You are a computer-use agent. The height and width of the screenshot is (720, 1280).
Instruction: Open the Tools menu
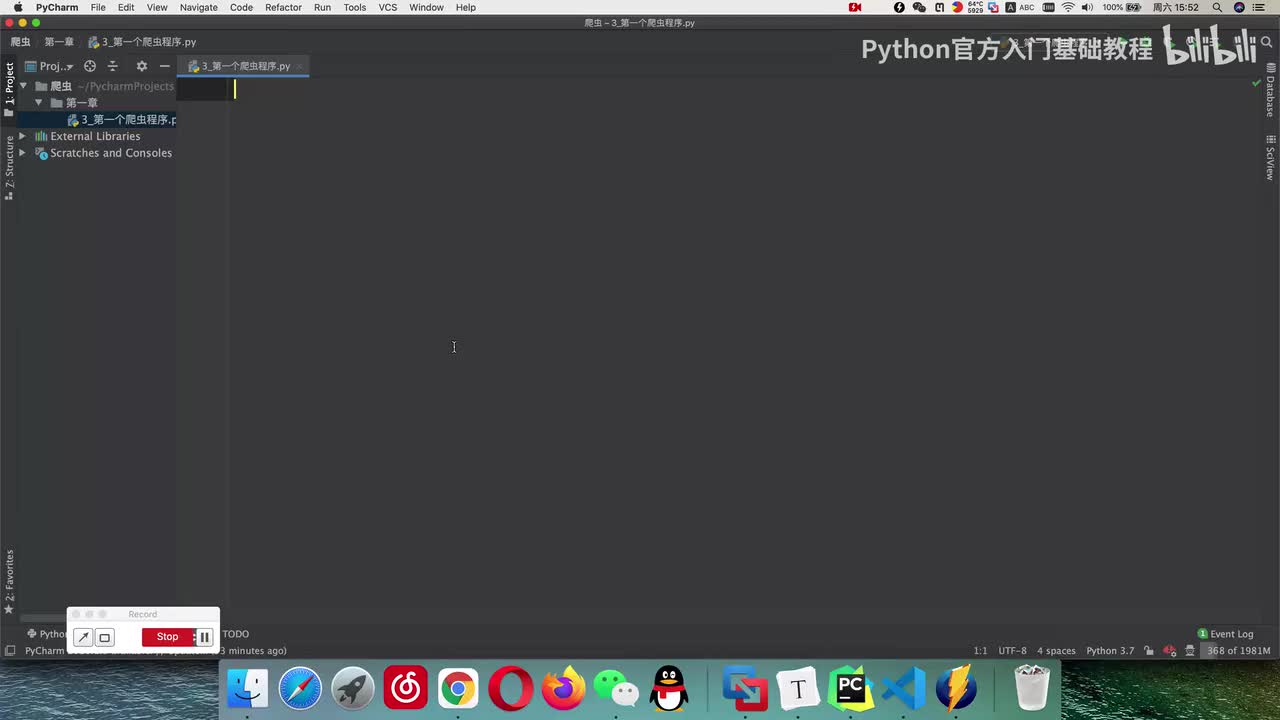tap(355, 7)
